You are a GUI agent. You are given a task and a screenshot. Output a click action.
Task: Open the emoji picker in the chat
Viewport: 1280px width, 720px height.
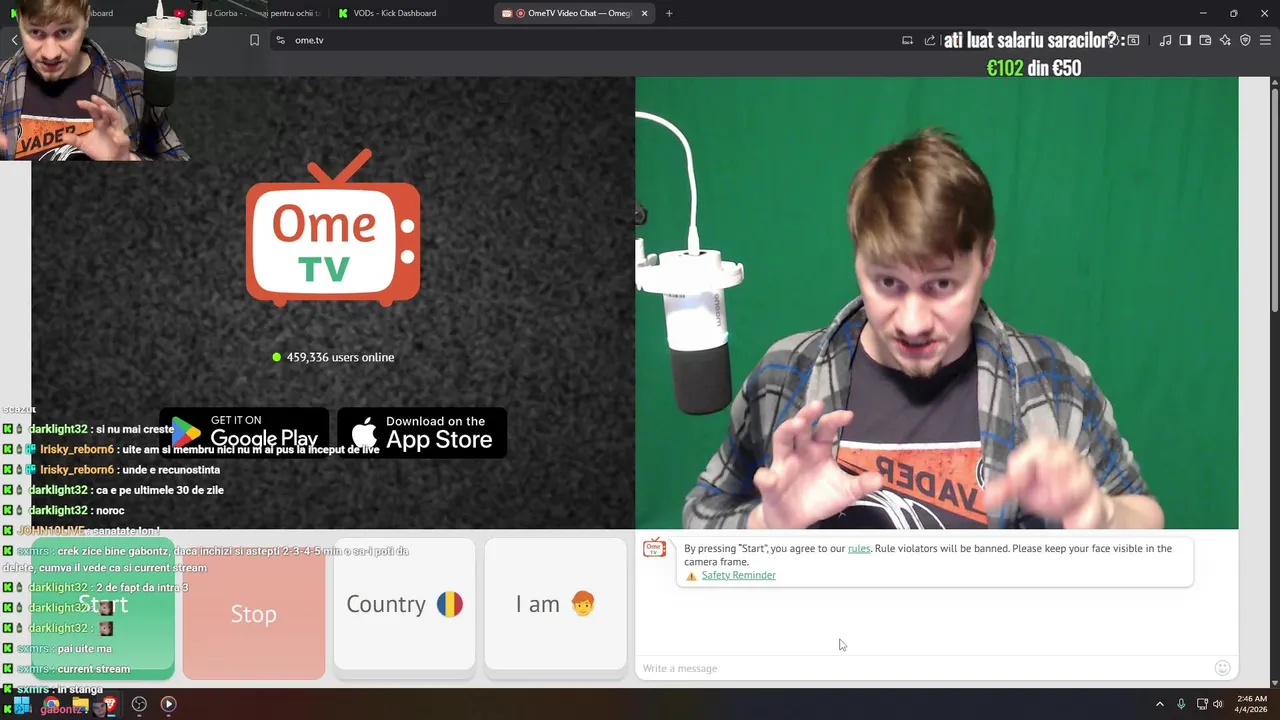[x=1222, y=668]
